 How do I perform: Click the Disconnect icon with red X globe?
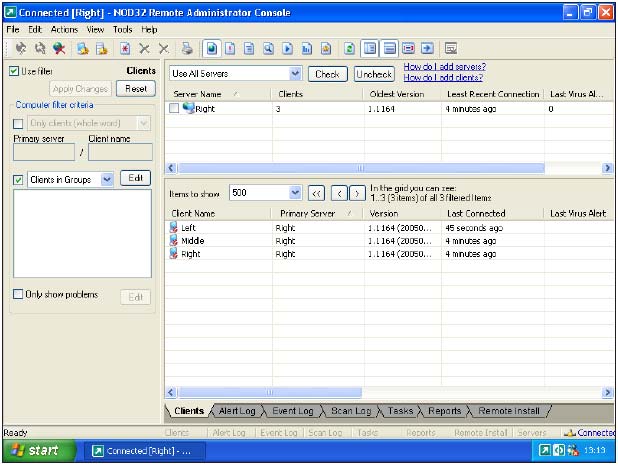tap(59, 48)
